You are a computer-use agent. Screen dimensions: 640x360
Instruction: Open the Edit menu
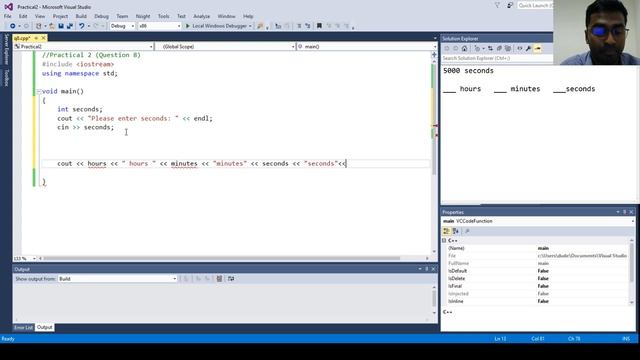(x=23, y=16)
